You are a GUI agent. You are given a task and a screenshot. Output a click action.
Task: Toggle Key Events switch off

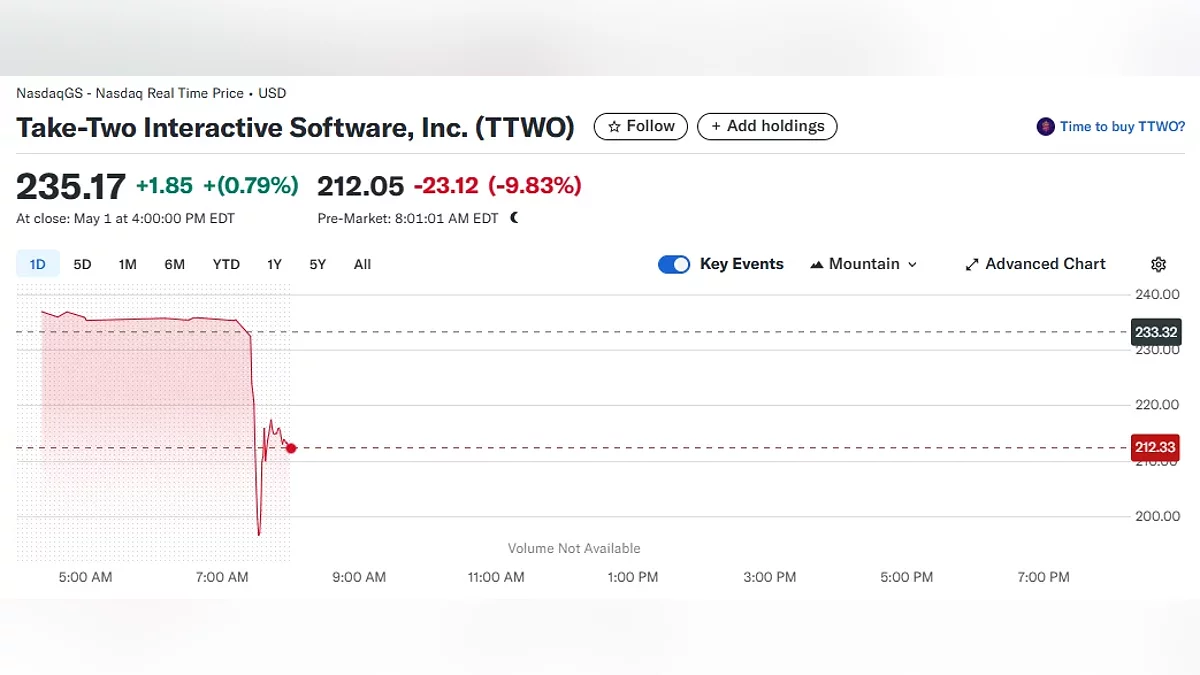tap(674, 265)
